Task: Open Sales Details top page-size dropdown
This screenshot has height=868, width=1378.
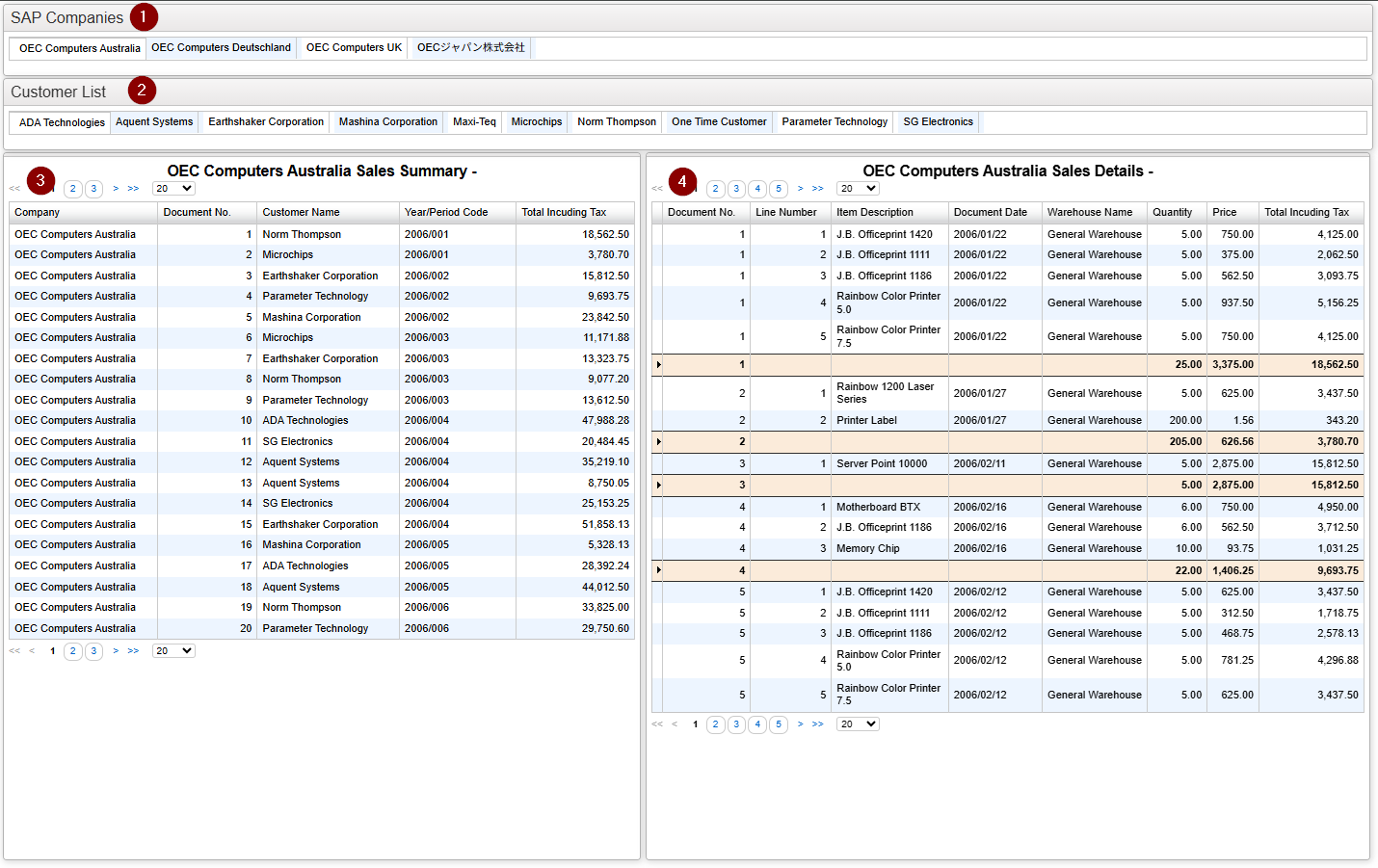Action: pyautogui.click(x=858, y=189)
